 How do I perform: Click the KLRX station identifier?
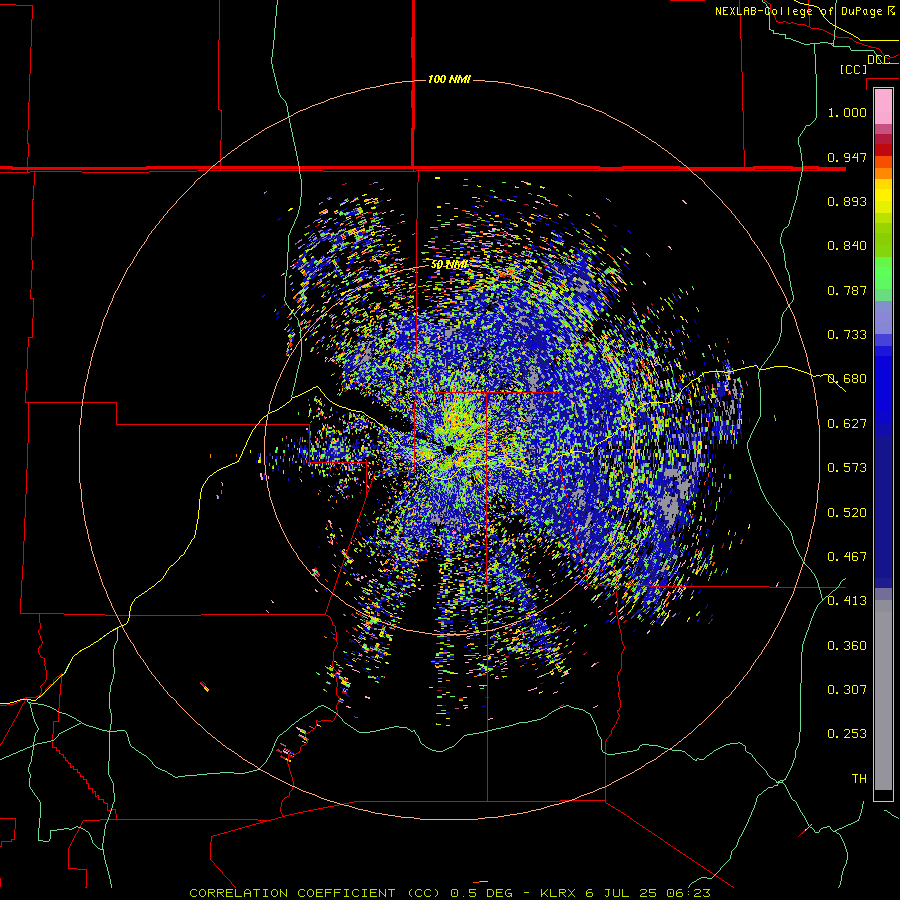(560, 893)
